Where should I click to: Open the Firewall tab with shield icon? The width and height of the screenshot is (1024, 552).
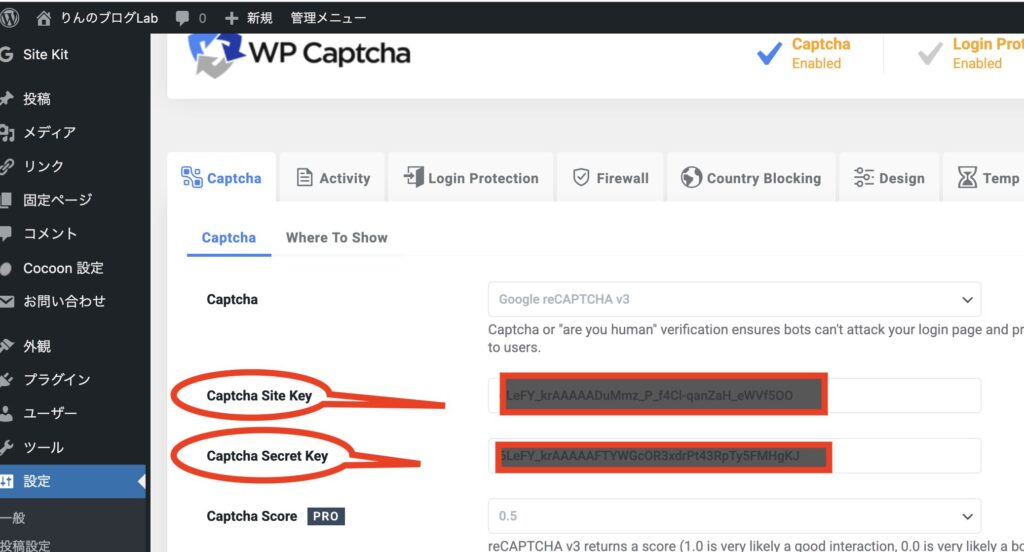610,178
